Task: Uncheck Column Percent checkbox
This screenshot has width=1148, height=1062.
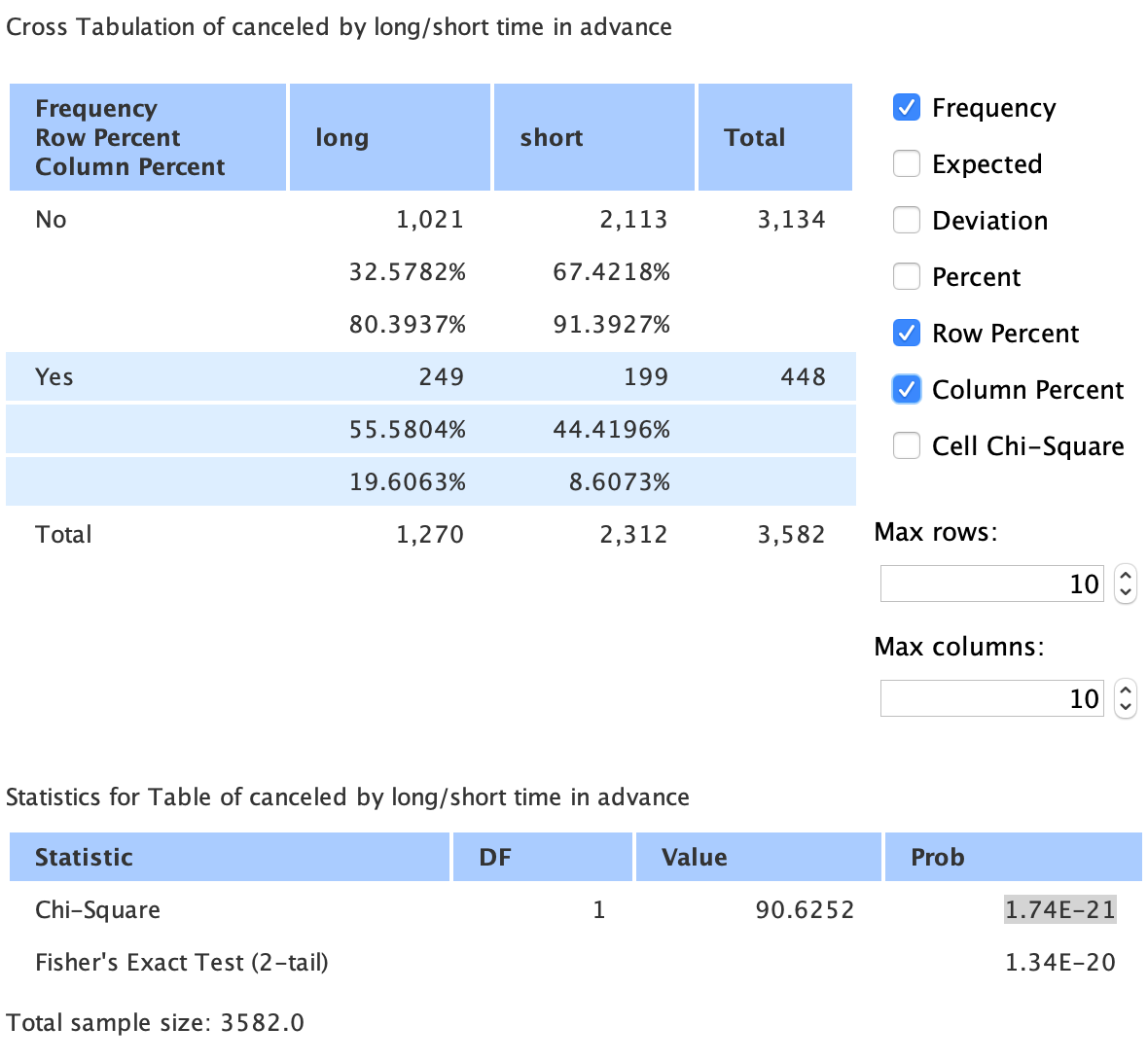Action: click(906, 390)
